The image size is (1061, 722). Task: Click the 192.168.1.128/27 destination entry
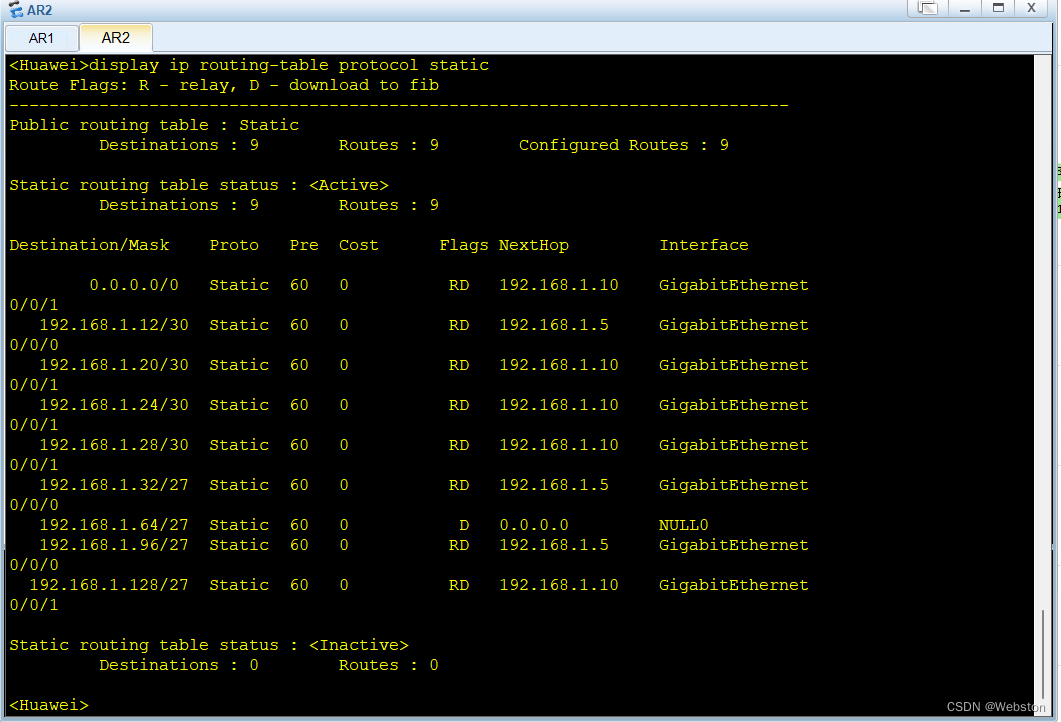click(109, 585)
